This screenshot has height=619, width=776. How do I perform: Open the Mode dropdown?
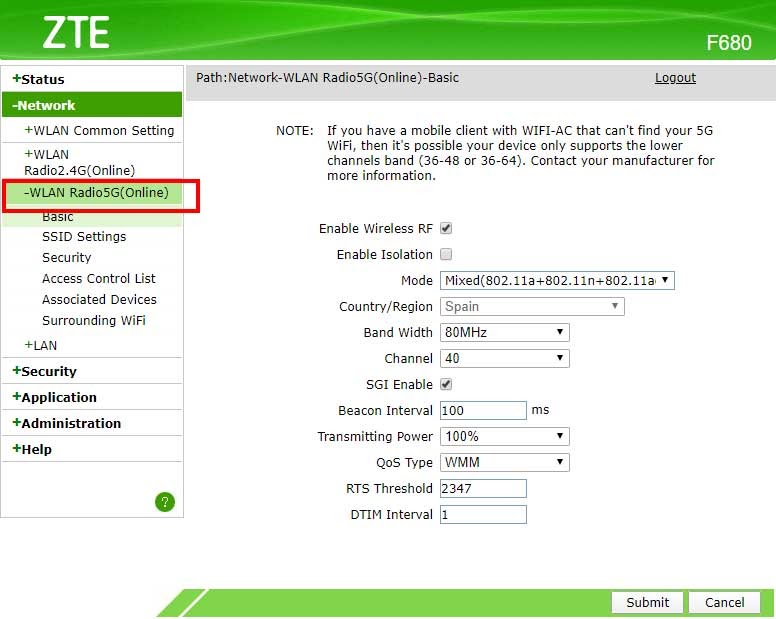tap(557, 281)
